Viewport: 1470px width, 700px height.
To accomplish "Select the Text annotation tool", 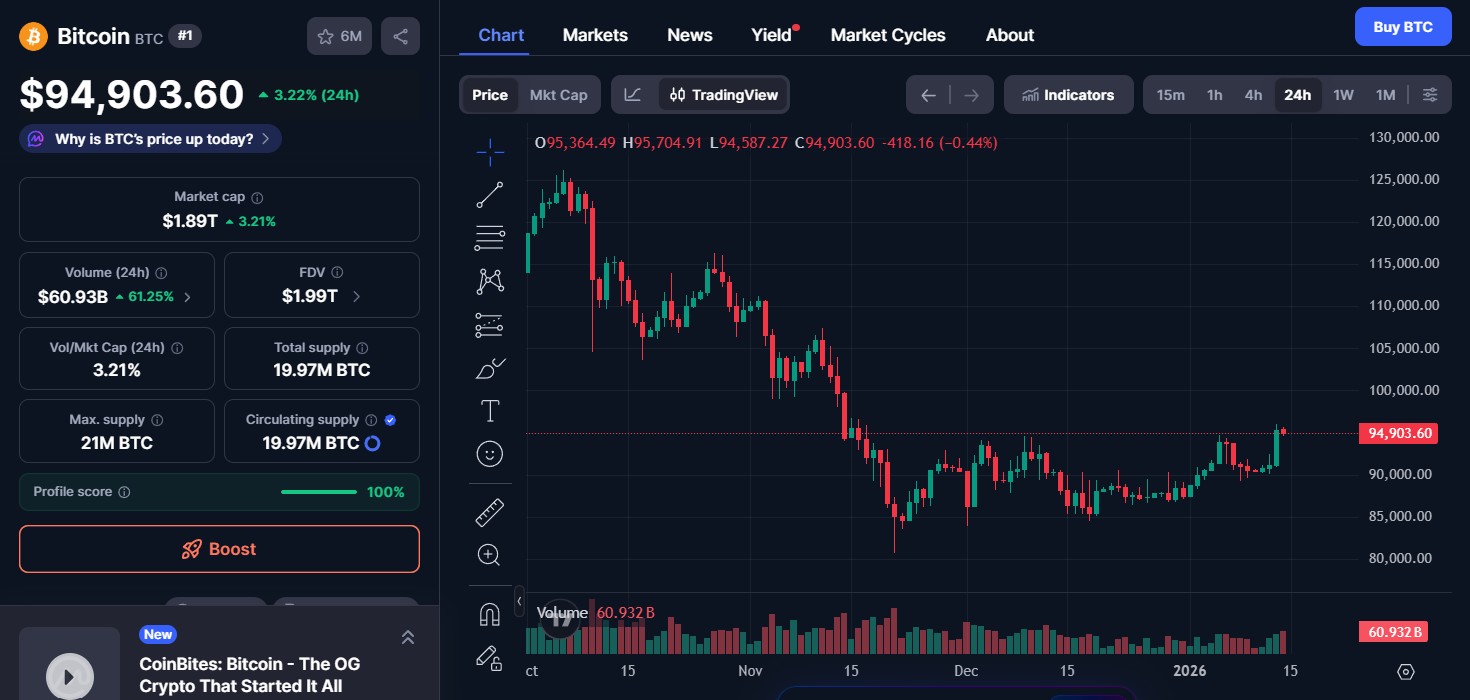I will tap(489, 410).
